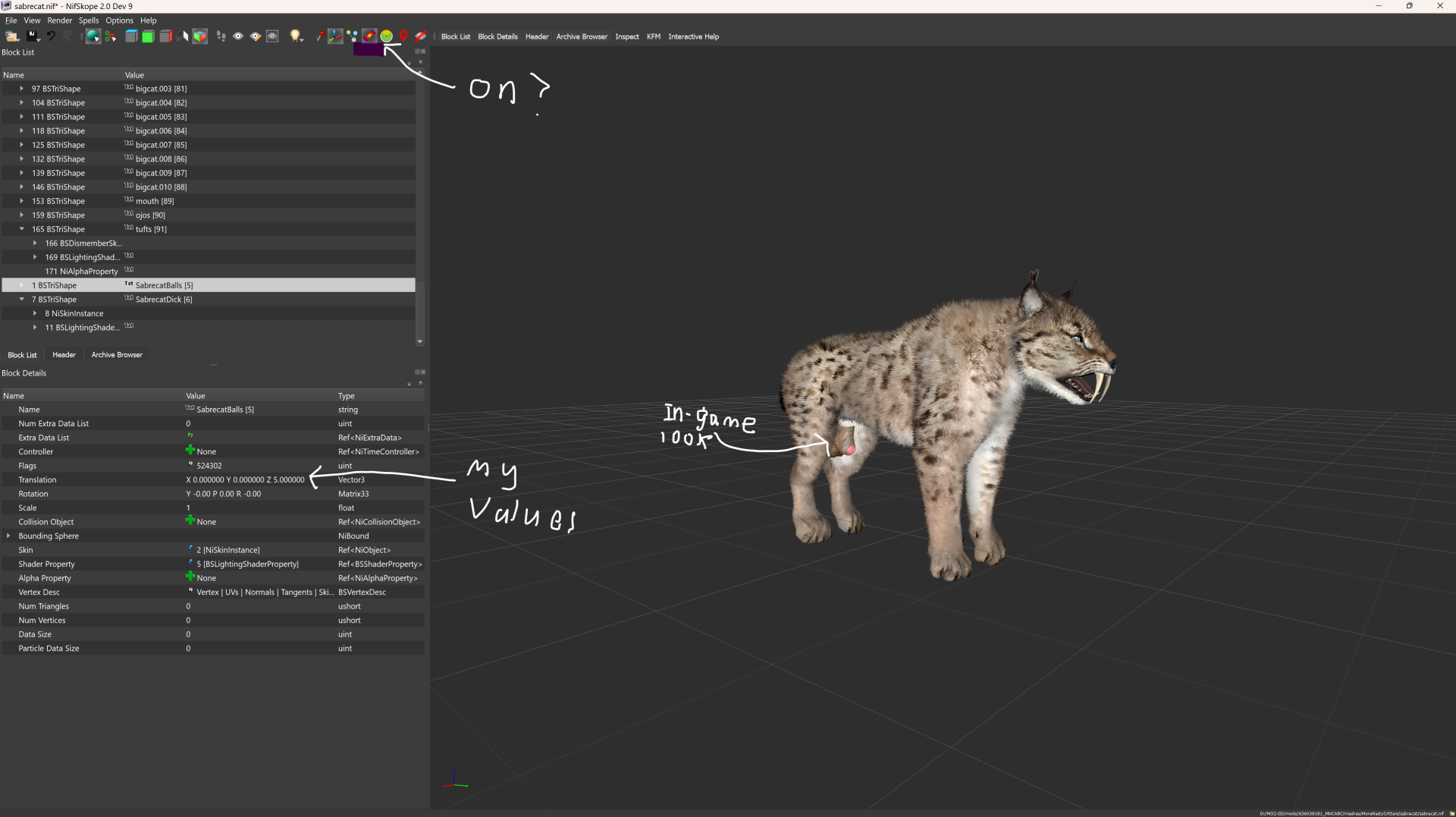
Task: Toggle Show Constraints green circle icon
Action: (387, 36)
